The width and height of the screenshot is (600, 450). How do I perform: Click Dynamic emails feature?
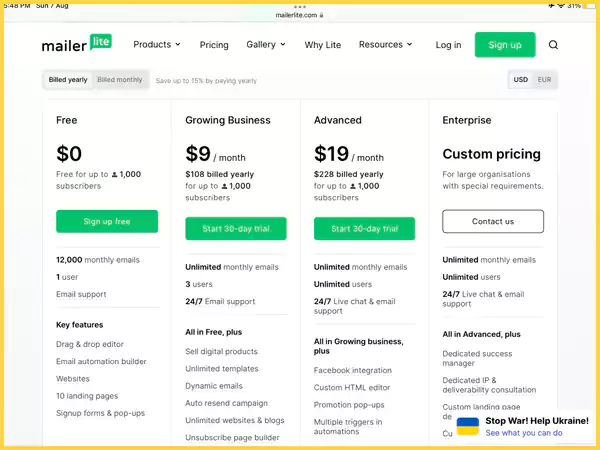(214, 386)
